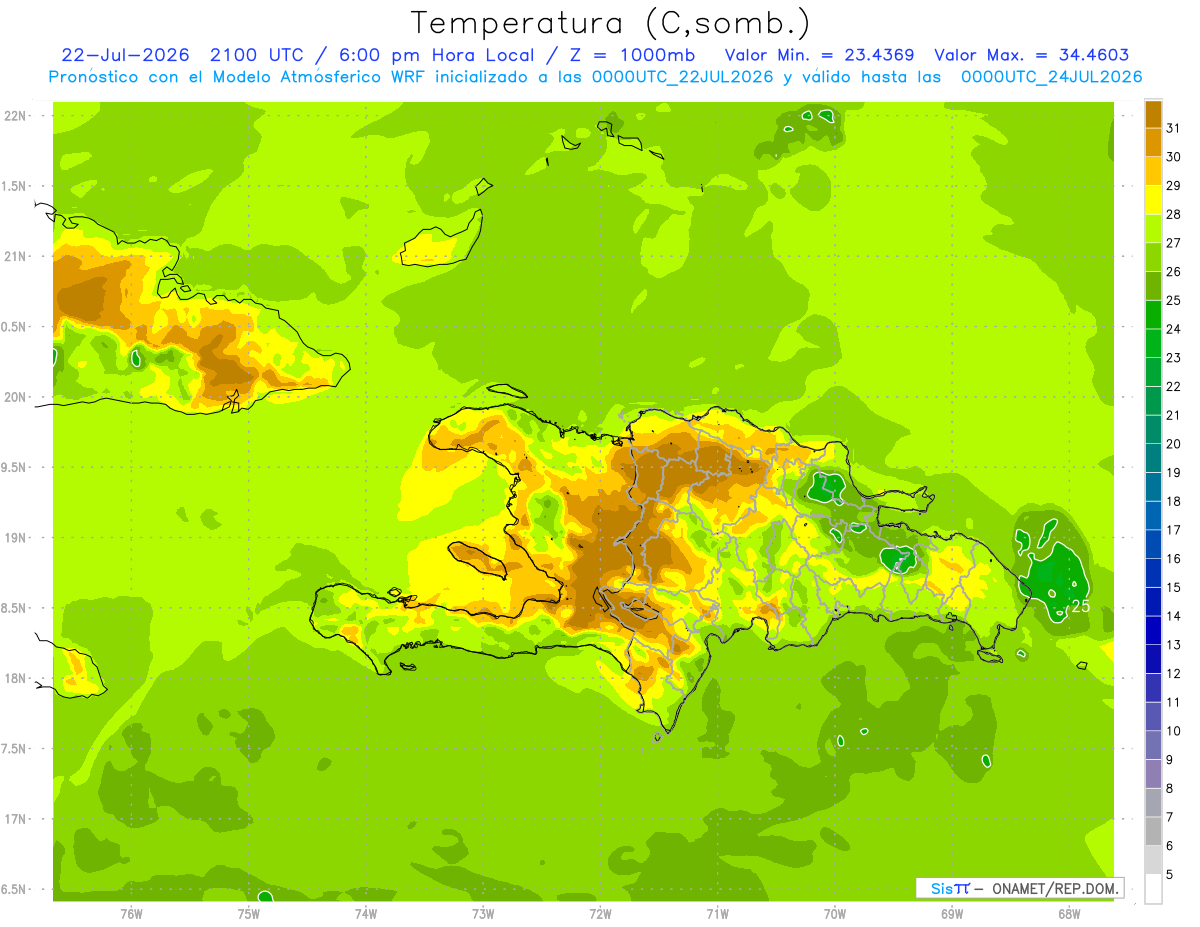
Task: Select the date text '22-Jul-2026'
Action: [126, 55]
